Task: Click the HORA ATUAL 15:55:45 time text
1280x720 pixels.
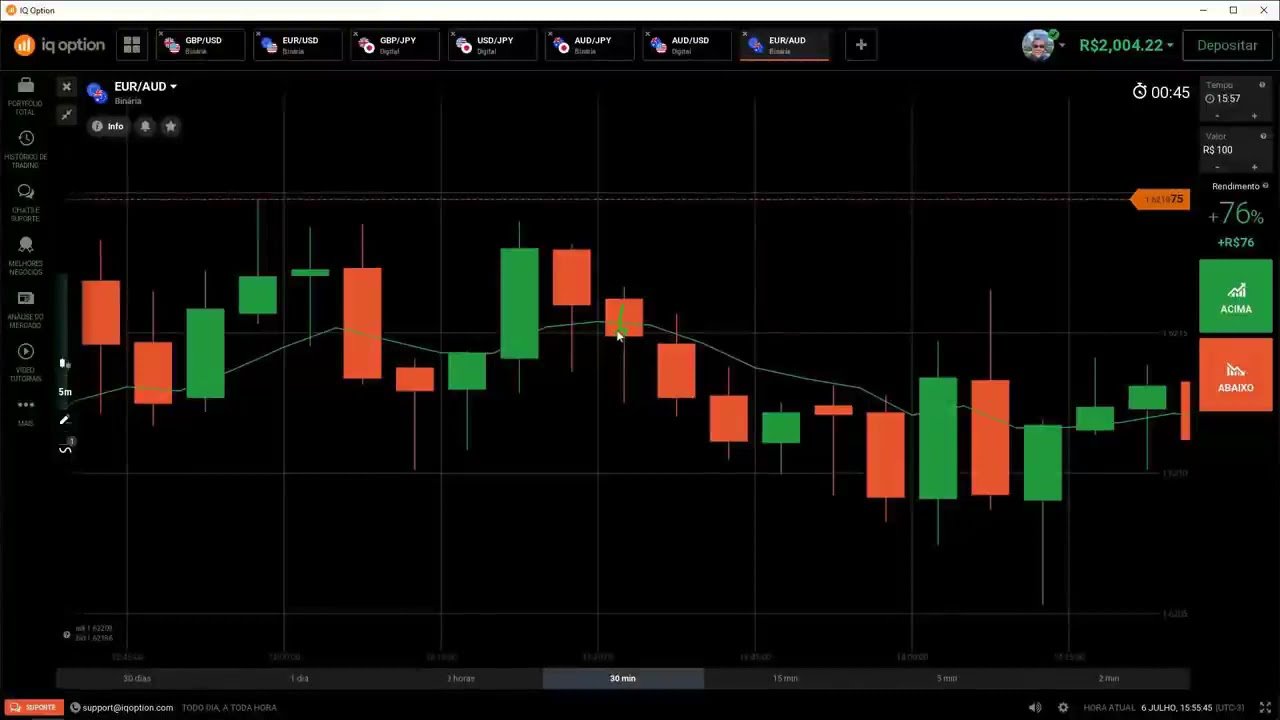Action: [1163, 707]
